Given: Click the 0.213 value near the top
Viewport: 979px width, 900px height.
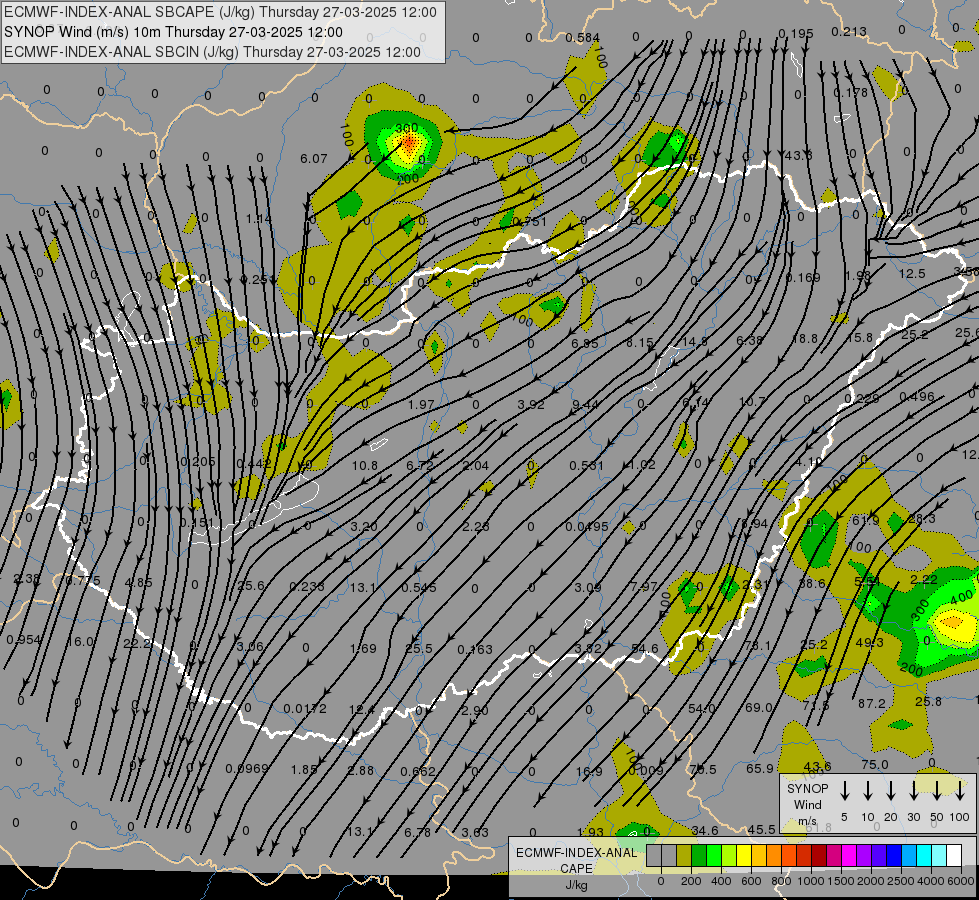Looking at the screenshot, I should [849, 31].
